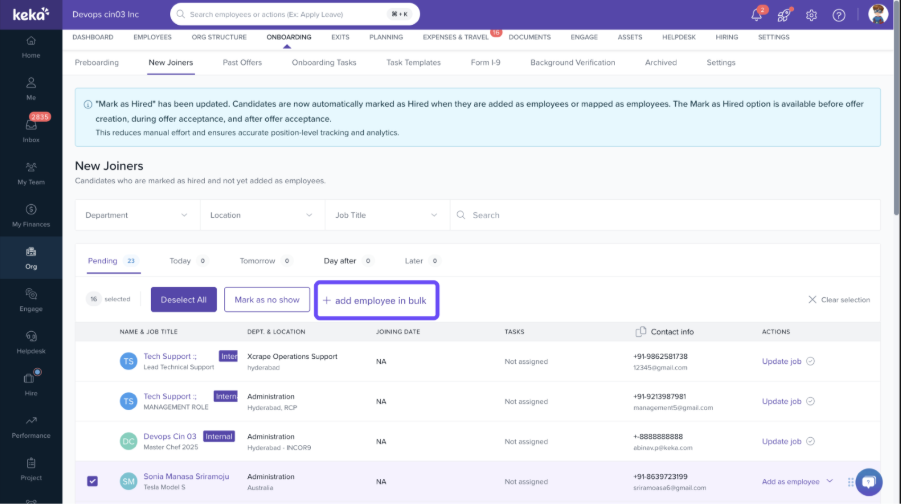901x504 pixels.
Task: Click the Mark as no show button
Action: coord(267,299)
